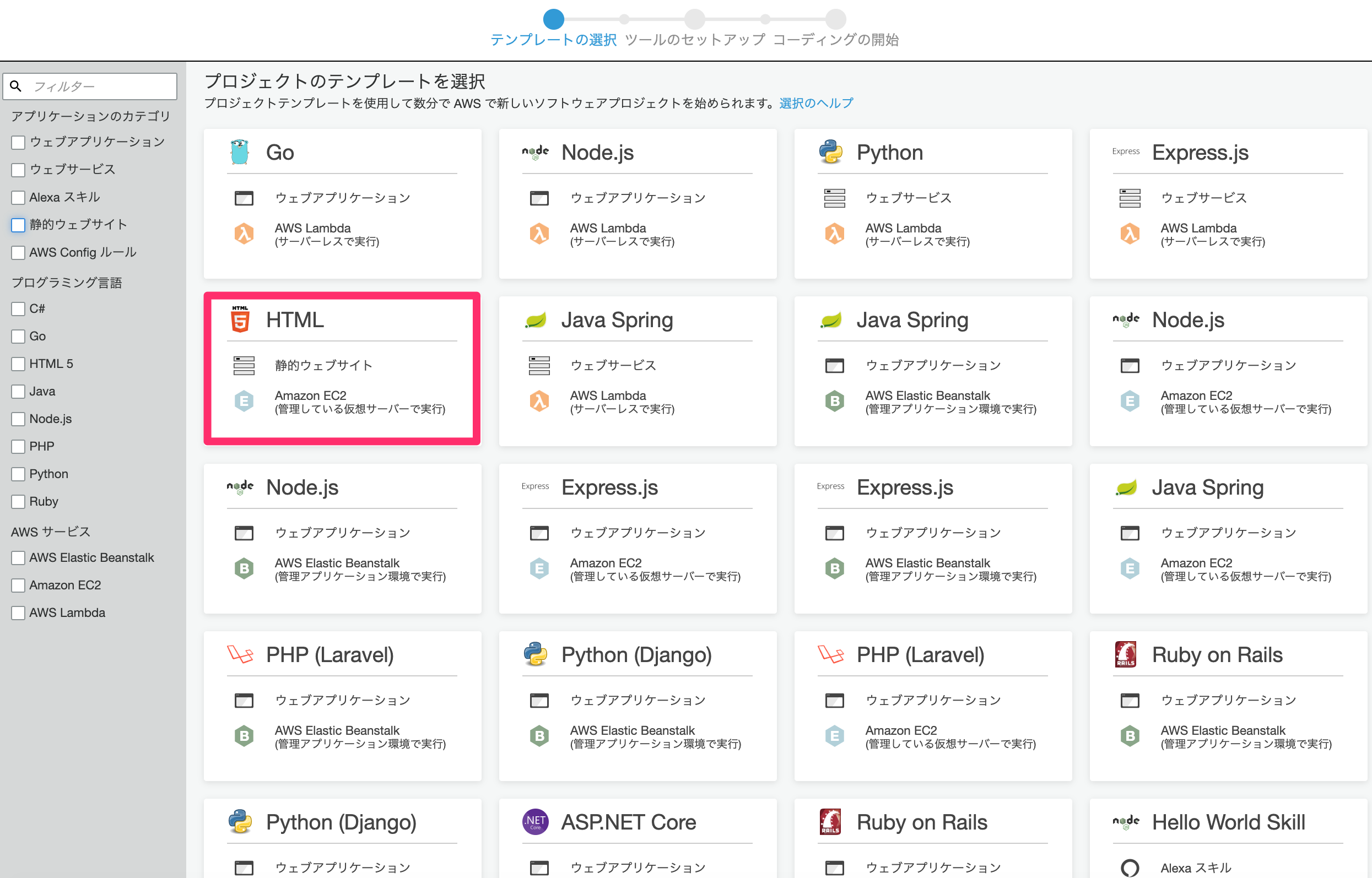Check the AWS Elastic Beanstalk service filter

[x=18, y=557]
